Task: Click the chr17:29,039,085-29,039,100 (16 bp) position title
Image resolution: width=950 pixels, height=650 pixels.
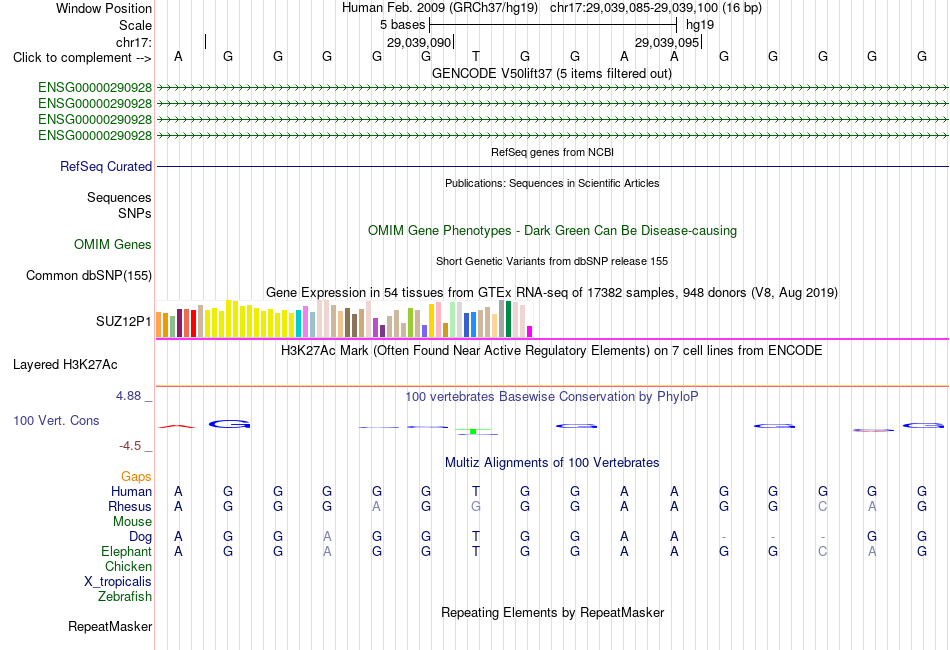Action: pyautogui.click(x=656, y=8)
